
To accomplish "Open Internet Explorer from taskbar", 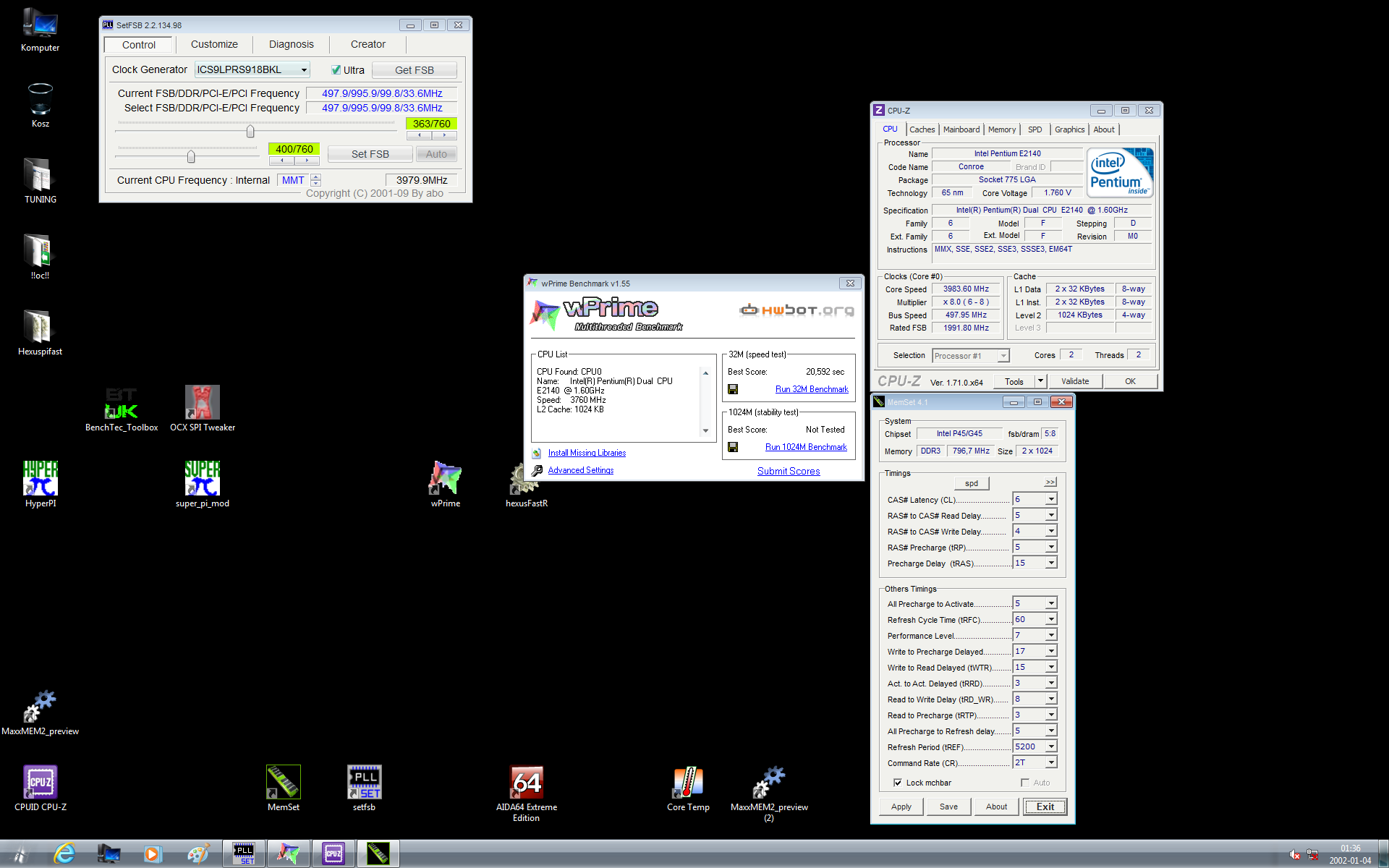I will coord(64,854).
